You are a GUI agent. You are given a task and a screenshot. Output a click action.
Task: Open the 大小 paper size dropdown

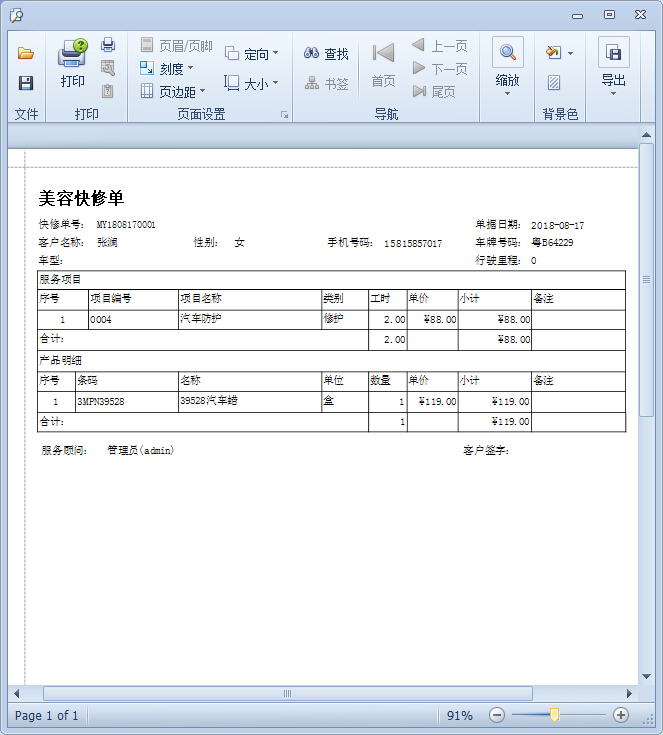click(x=251, y=84)
